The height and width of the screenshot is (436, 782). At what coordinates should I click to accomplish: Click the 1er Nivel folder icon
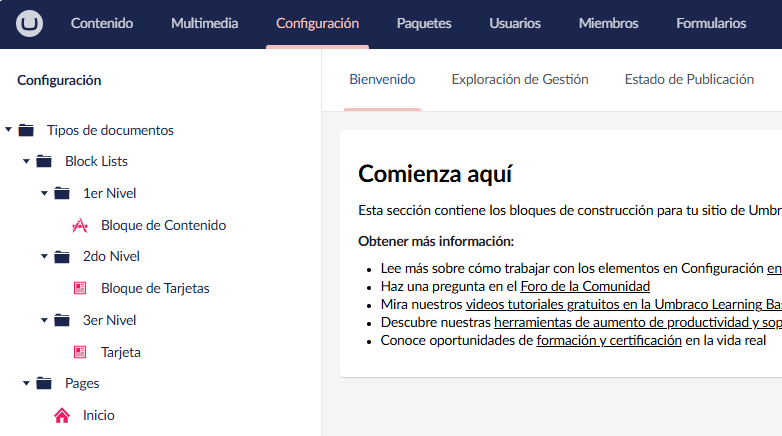pyautogui.click(x=62, y=193)
